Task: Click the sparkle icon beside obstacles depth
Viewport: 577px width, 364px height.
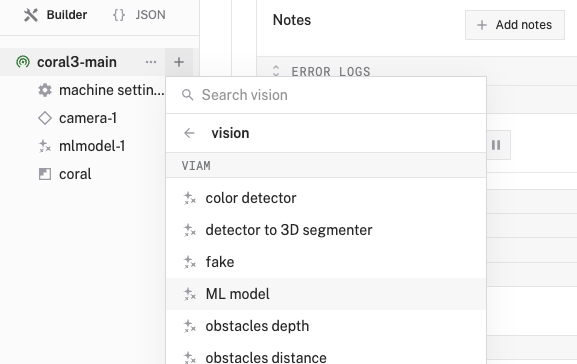Action: [x=190, y=326]
